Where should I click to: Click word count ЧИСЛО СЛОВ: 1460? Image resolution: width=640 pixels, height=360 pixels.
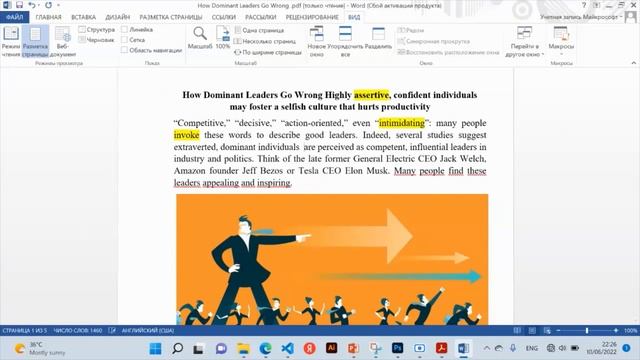(x=78, y=330)
